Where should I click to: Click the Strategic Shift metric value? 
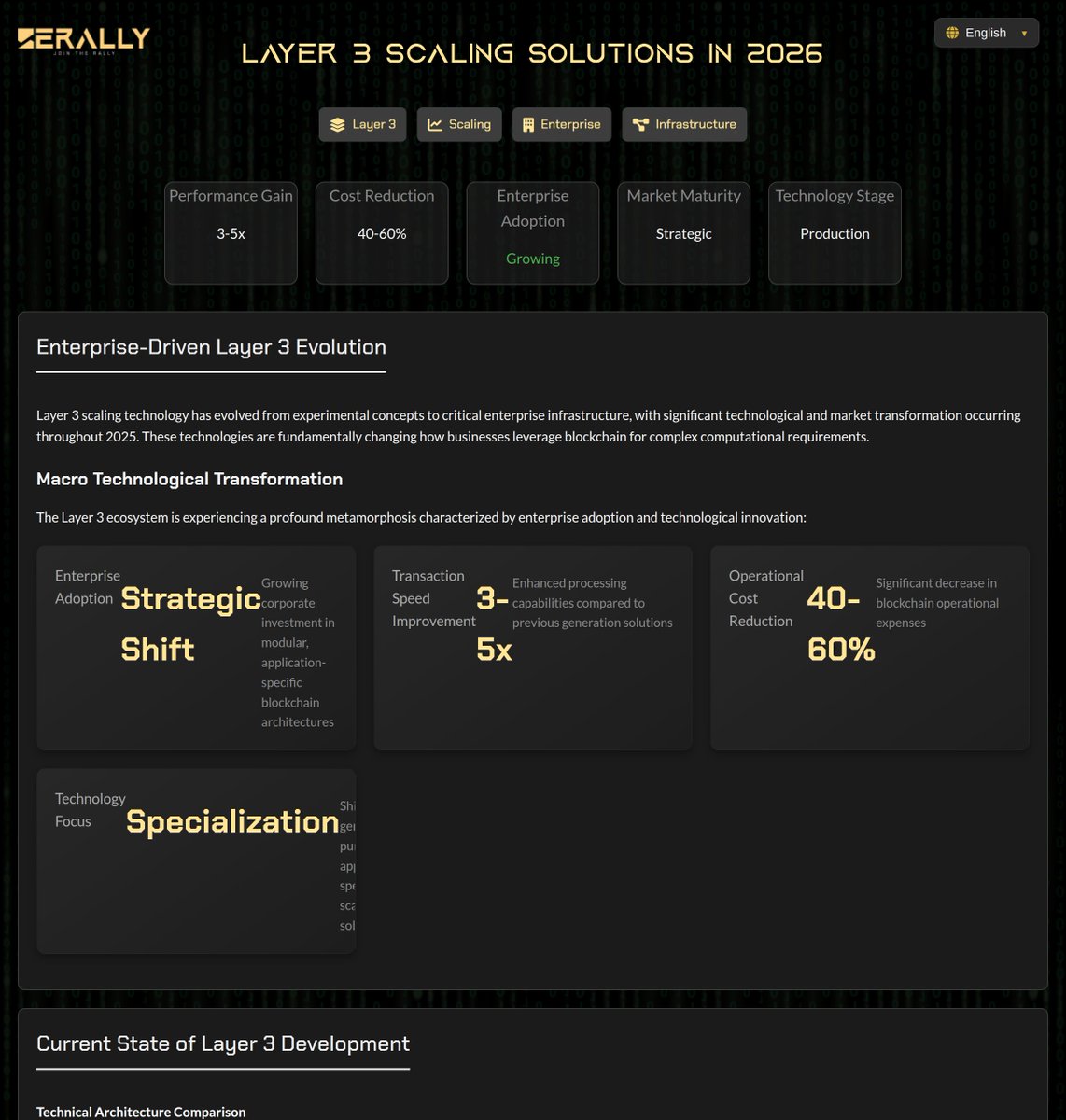coord(191,623)
